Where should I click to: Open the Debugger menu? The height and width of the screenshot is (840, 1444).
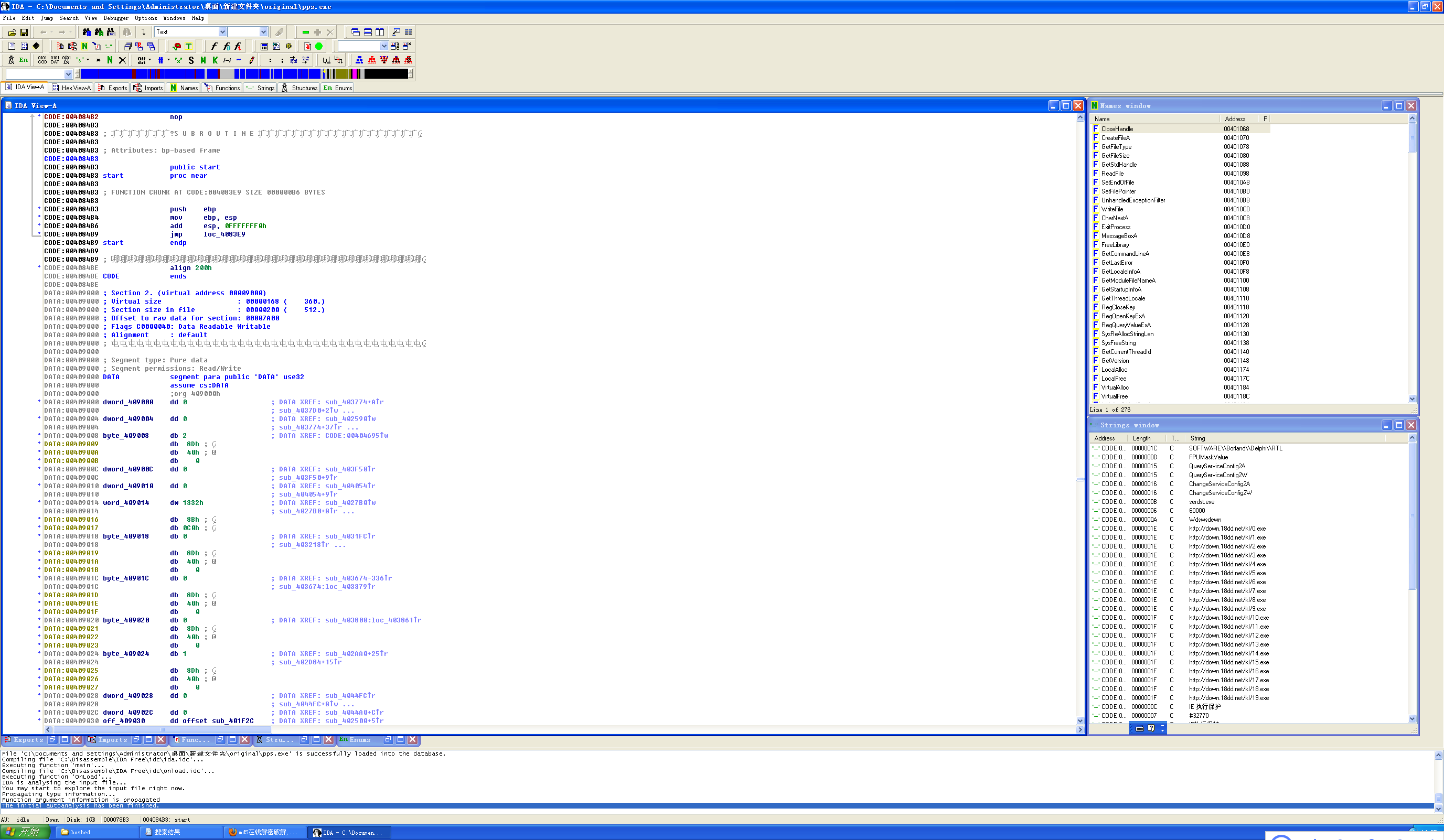(115, 18)
